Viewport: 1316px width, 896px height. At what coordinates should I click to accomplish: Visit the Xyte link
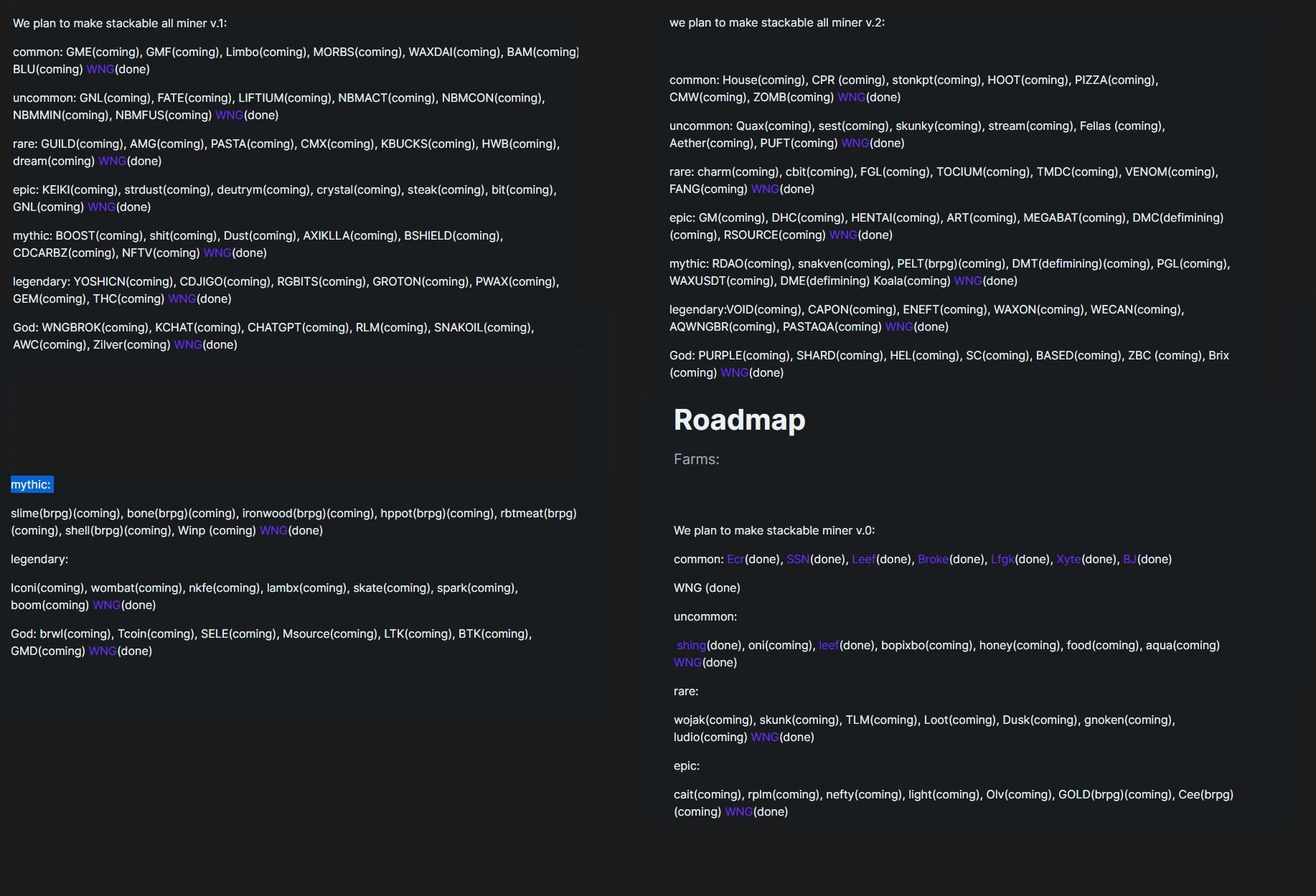tap(1068, 560)
